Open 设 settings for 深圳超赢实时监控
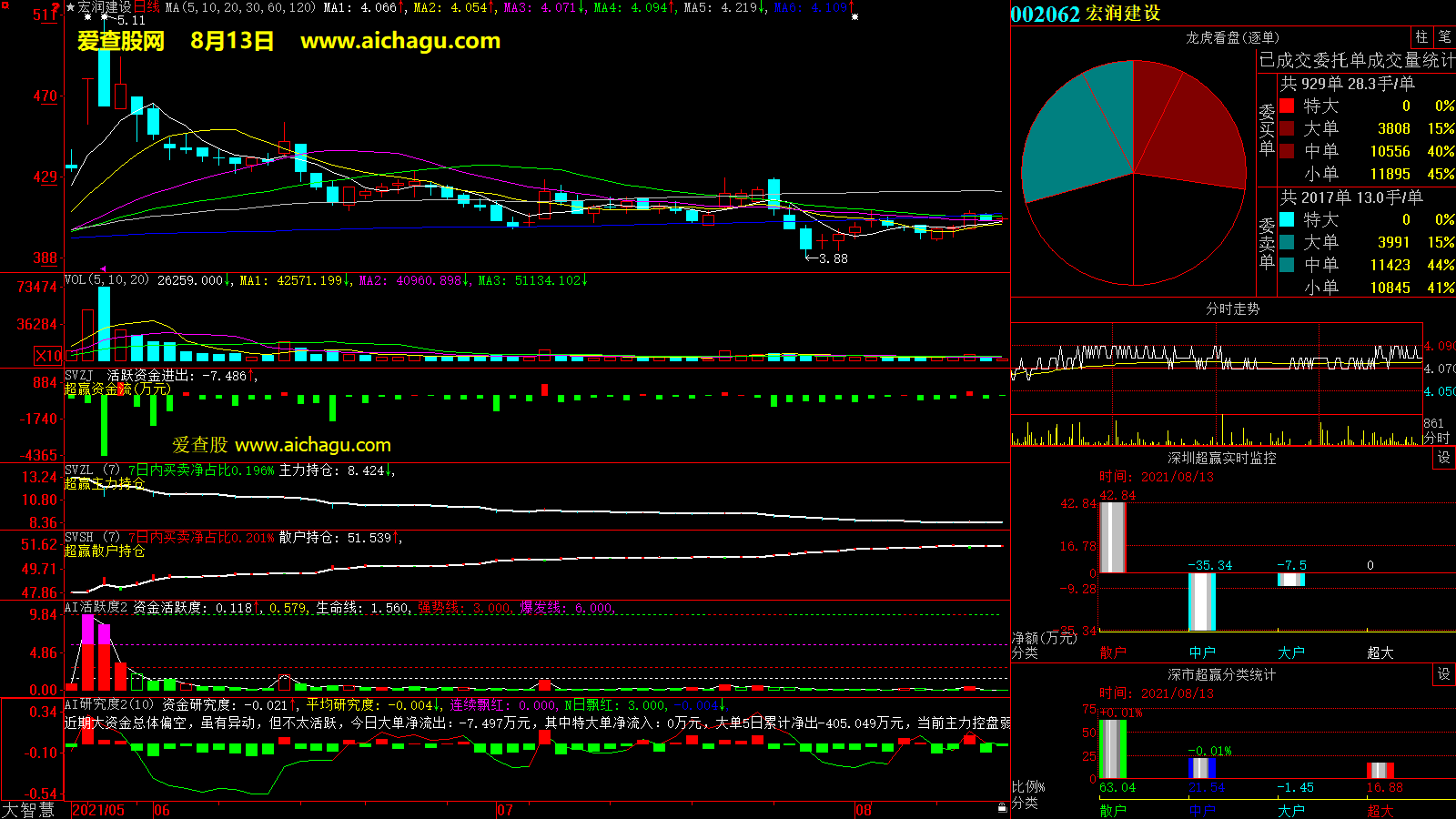The height and width of the screenshot is (819, 1456). tap(1444, 458)
